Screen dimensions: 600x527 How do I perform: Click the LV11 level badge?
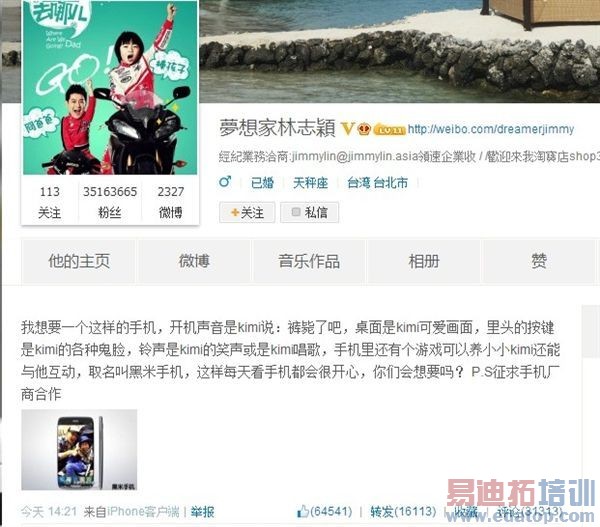(389, 130)
